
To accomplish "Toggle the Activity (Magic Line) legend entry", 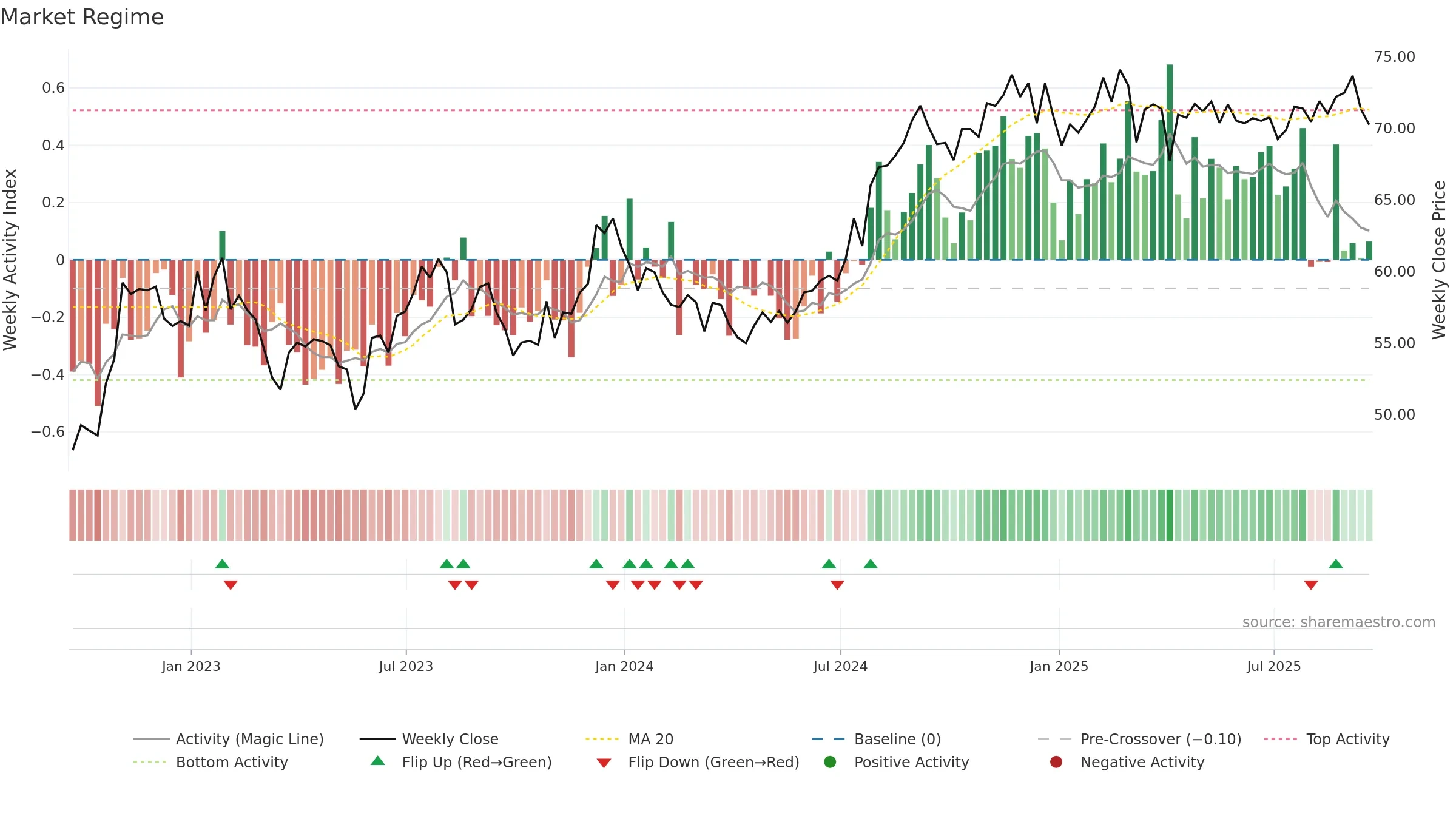I will pos(229,739).
